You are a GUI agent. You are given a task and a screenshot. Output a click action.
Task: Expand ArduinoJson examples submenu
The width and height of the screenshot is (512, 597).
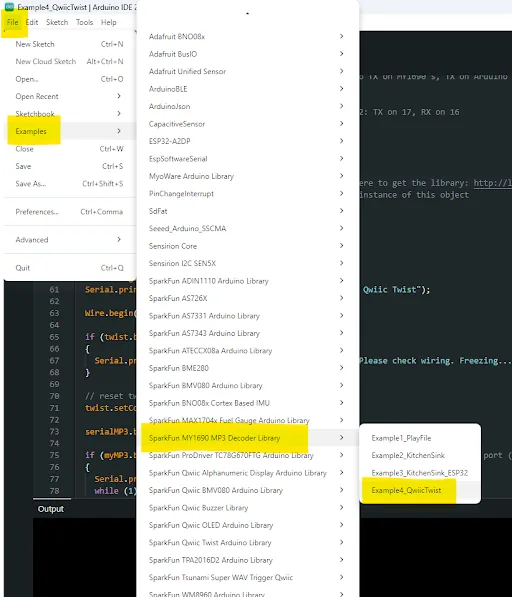(x=247, y=106)
